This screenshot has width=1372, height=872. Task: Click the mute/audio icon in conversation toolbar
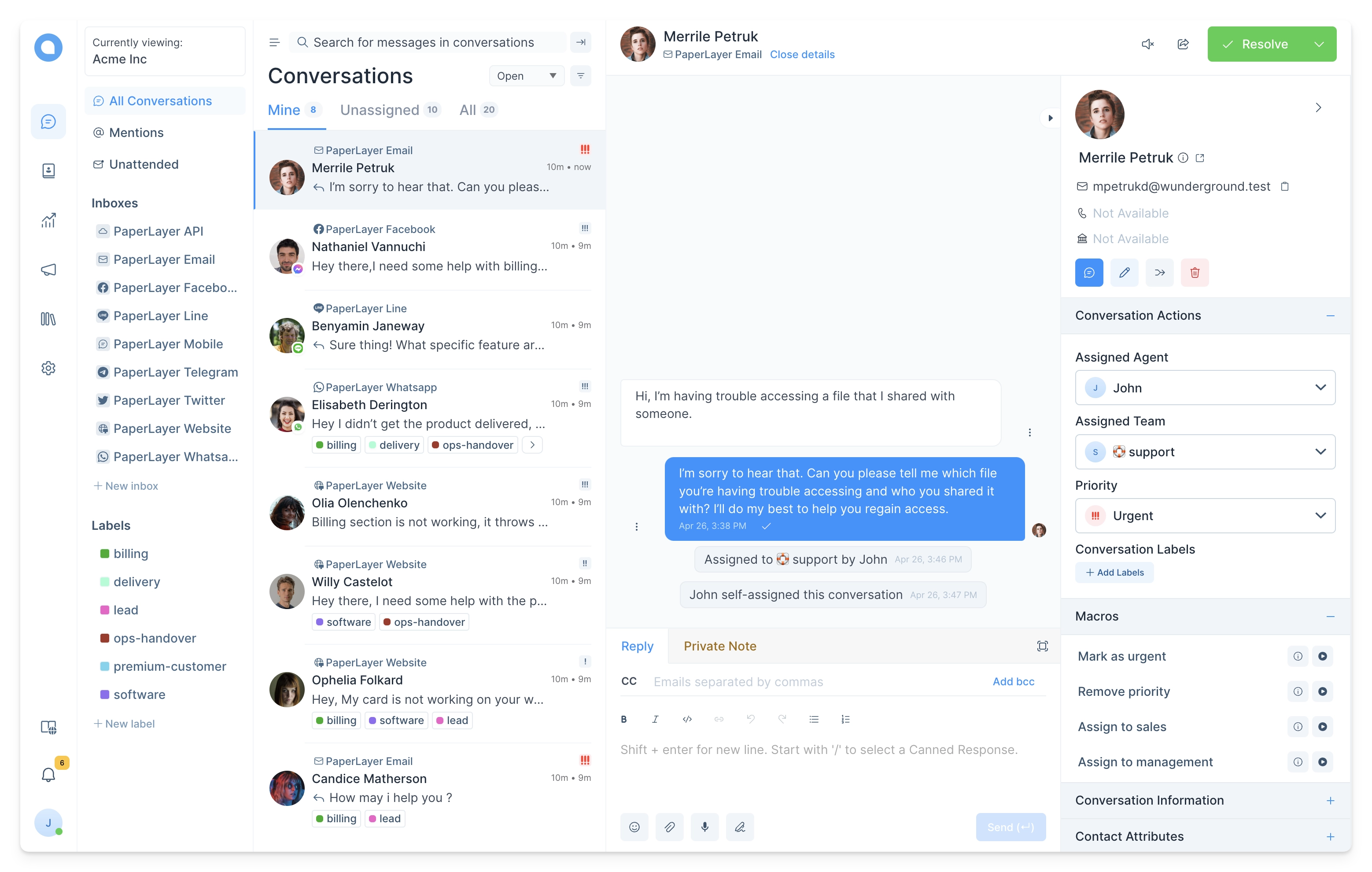click(x=1147, y=44)
